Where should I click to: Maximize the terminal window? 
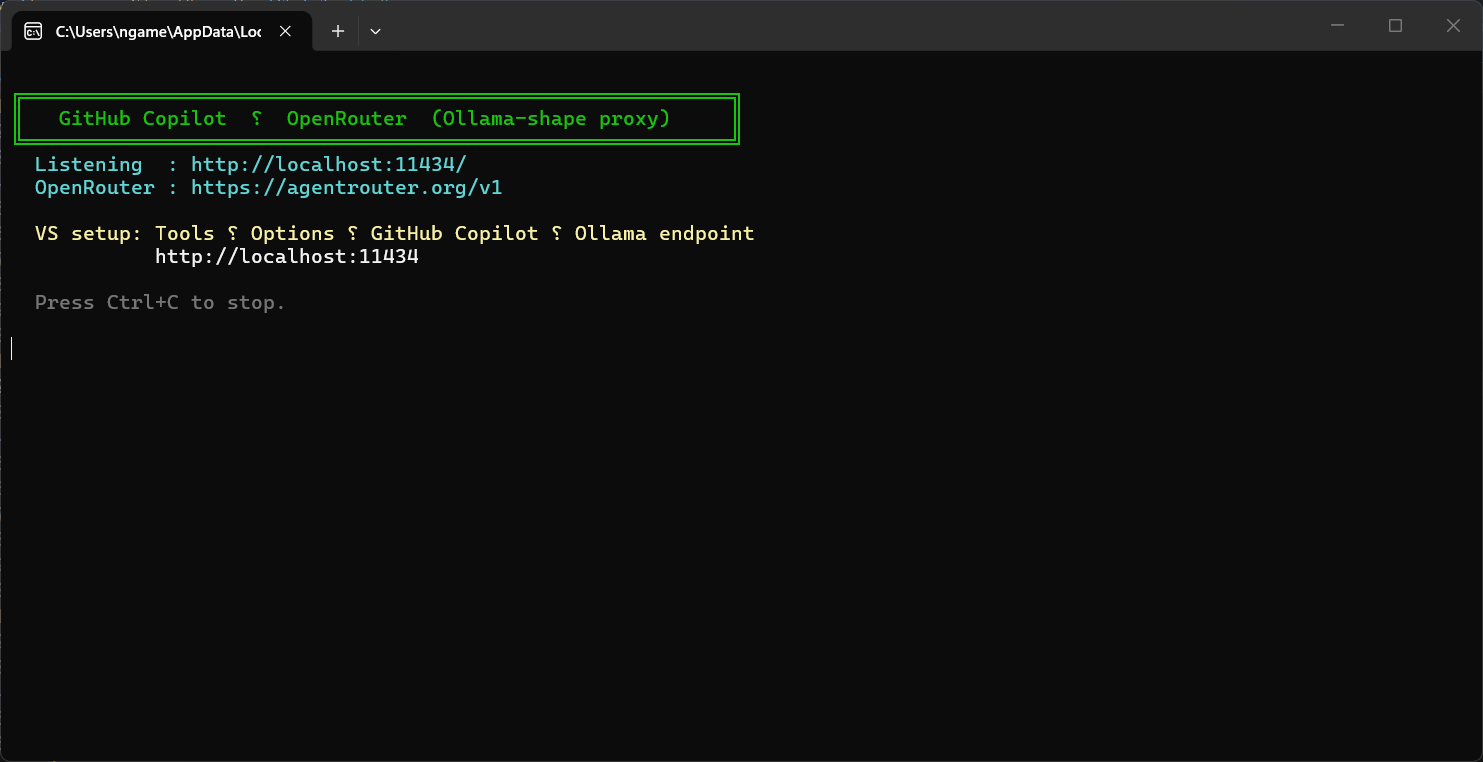point(1395,26)
